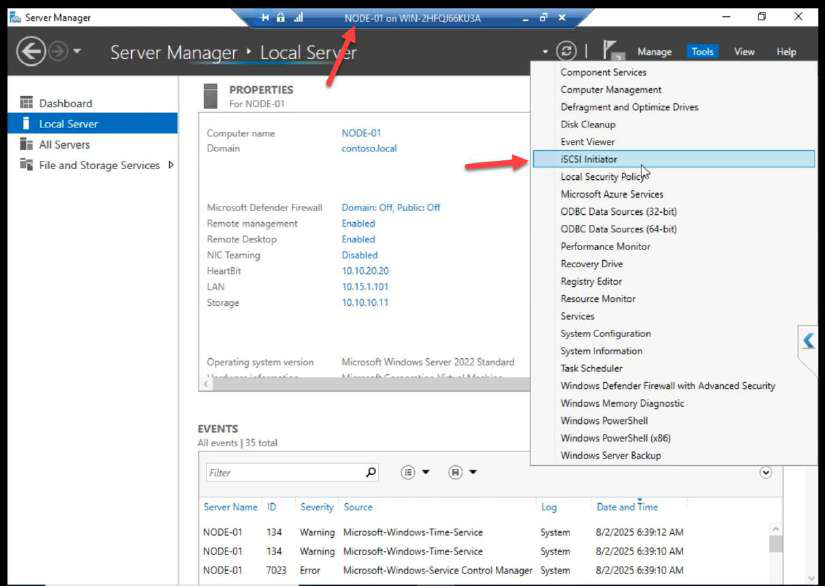The image size is (825, 586).
Task: Expand the events panel chevron button
Action: 766,472
